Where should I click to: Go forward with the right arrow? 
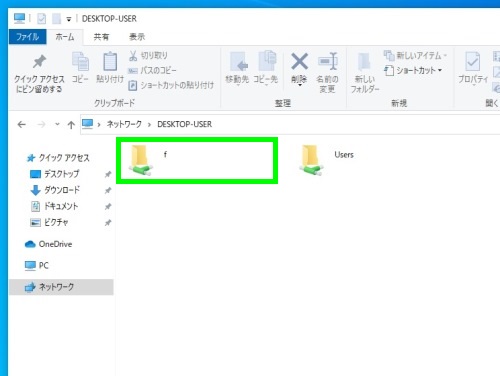(x=41, y=125)
